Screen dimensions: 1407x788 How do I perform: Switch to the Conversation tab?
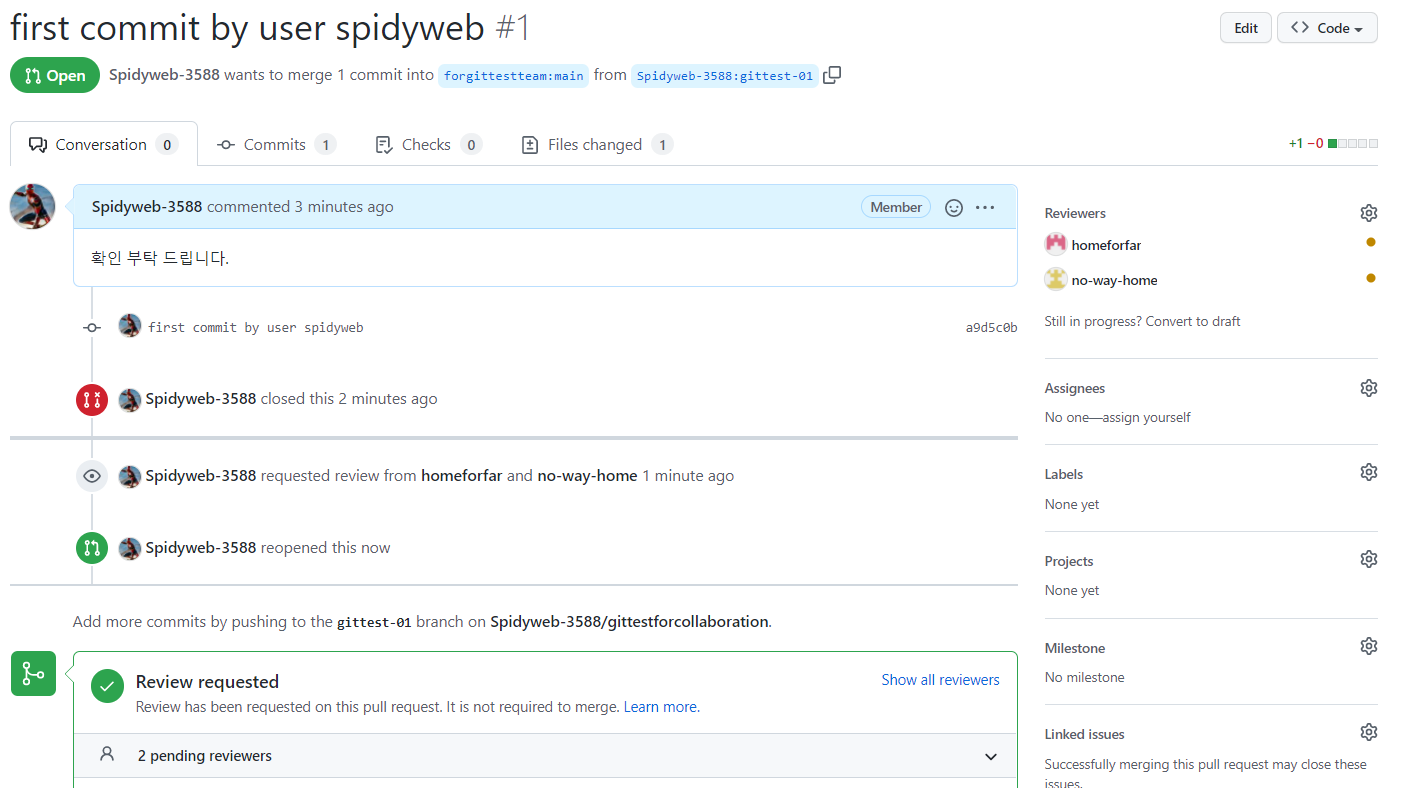click(103, 144)
